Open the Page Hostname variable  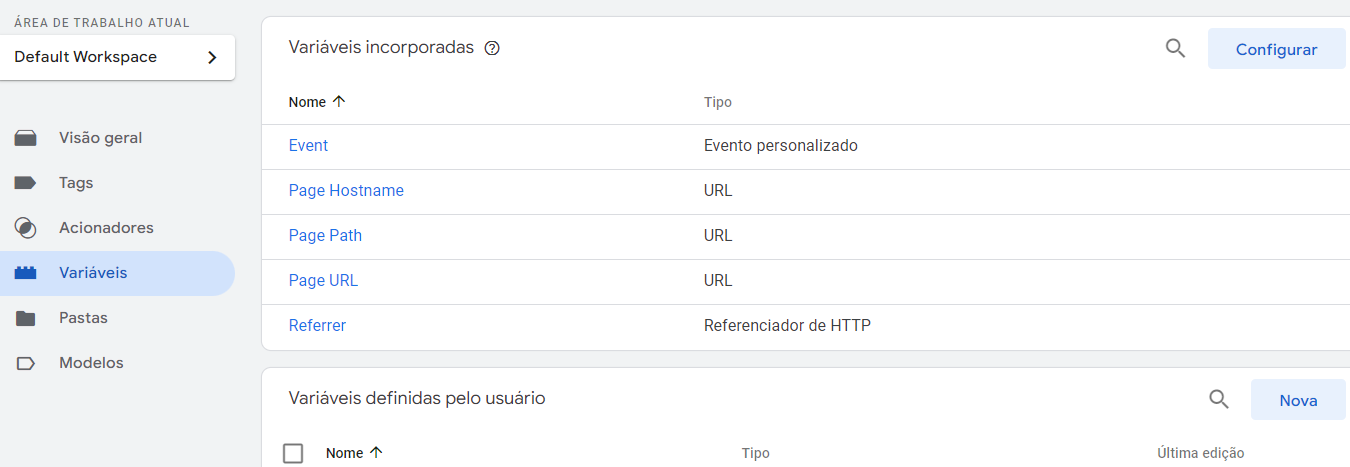346,191
